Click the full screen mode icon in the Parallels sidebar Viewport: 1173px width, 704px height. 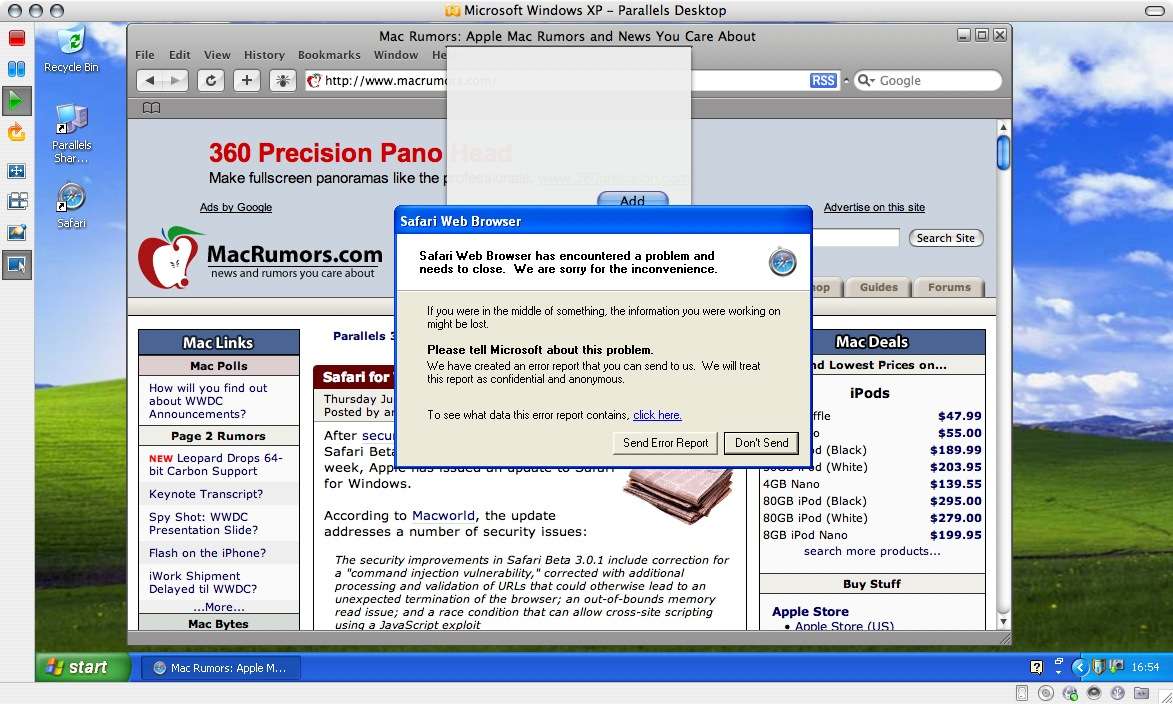click(x=16, y=171)
